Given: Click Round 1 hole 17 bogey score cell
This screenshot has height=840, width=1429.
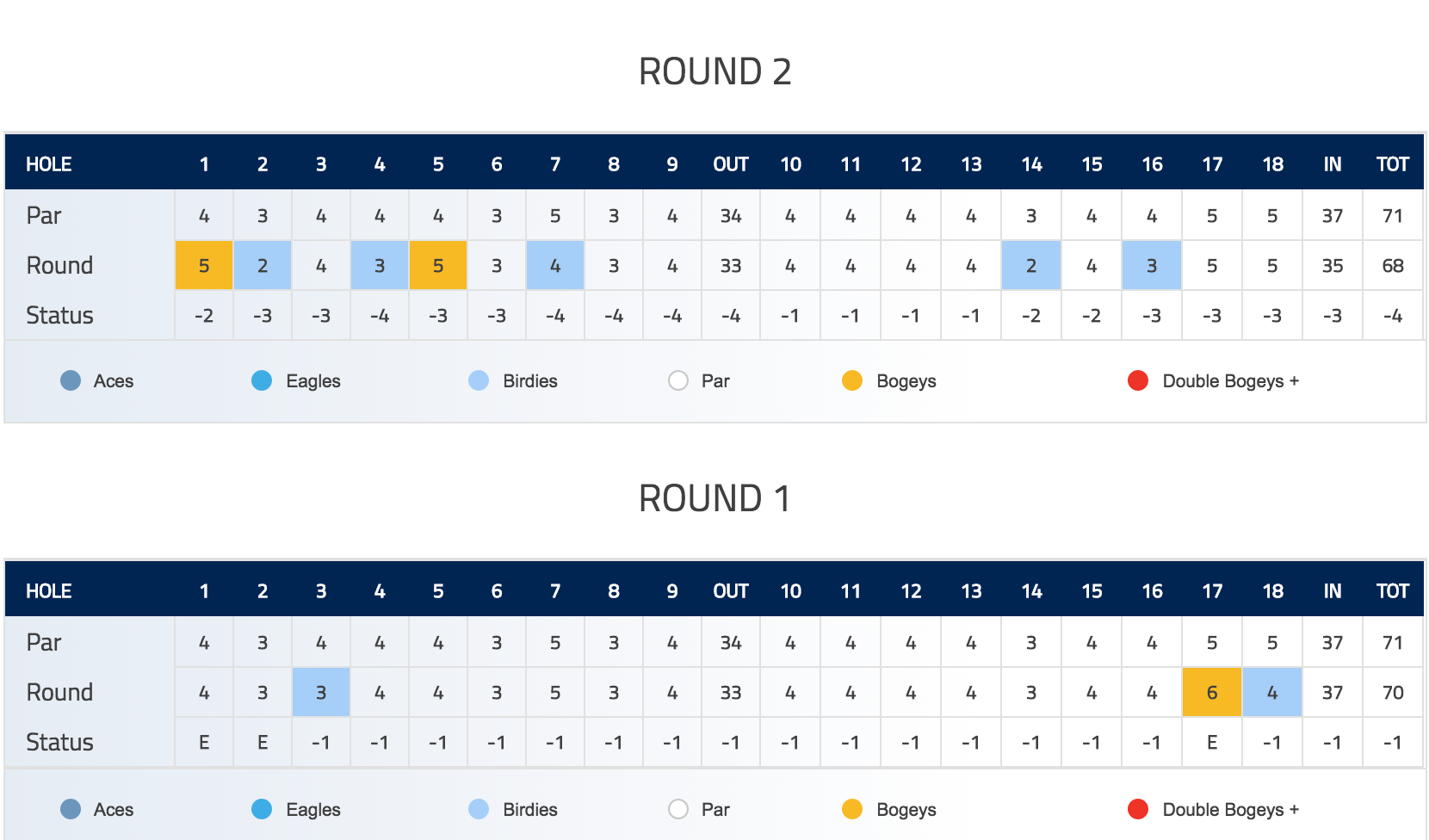Looking at the screenshot, I should [1212, 692].
